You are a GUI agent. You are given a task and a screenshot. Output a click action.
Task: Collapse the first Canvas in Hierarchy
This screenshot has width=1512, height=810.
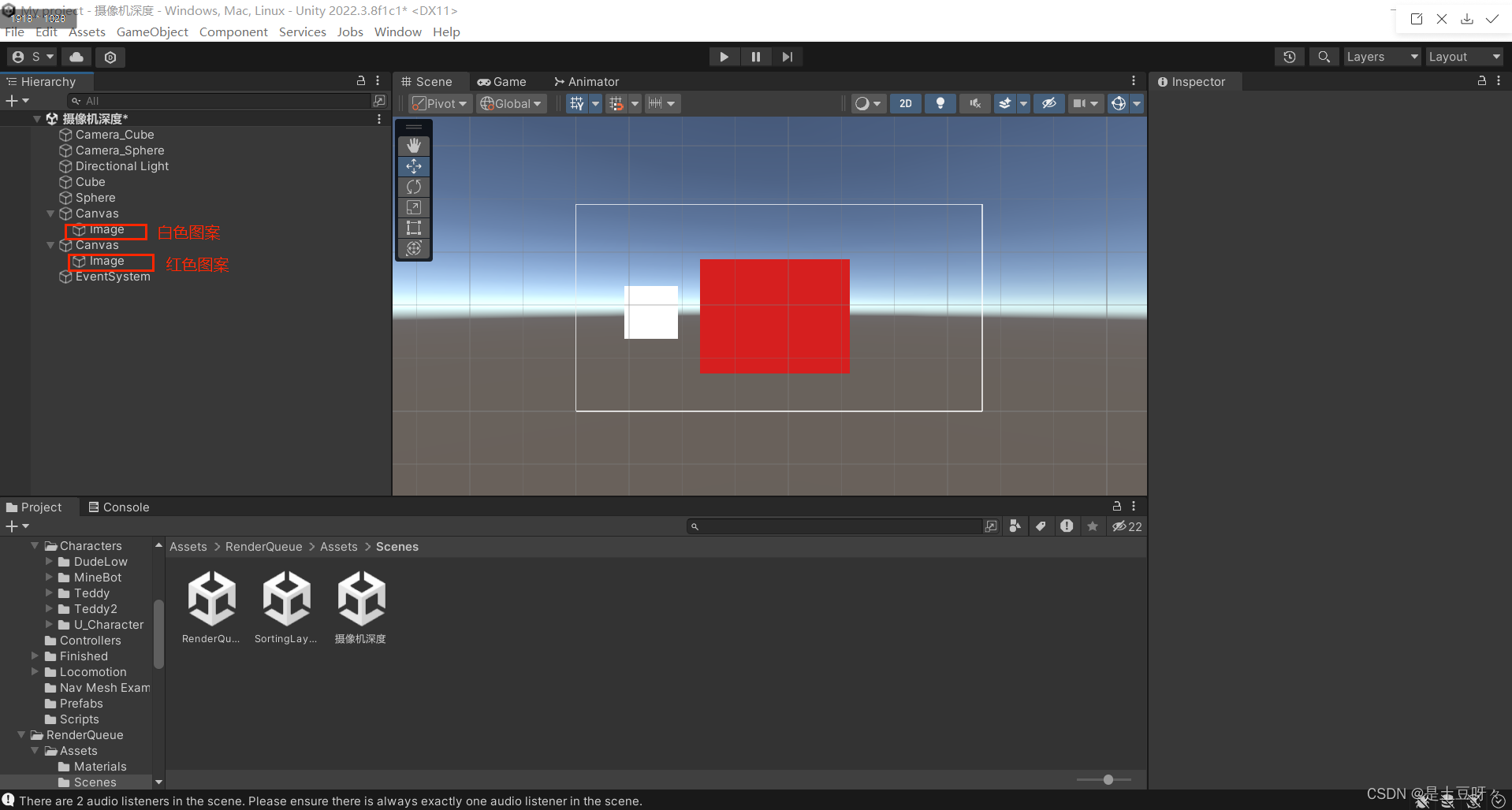50,214
